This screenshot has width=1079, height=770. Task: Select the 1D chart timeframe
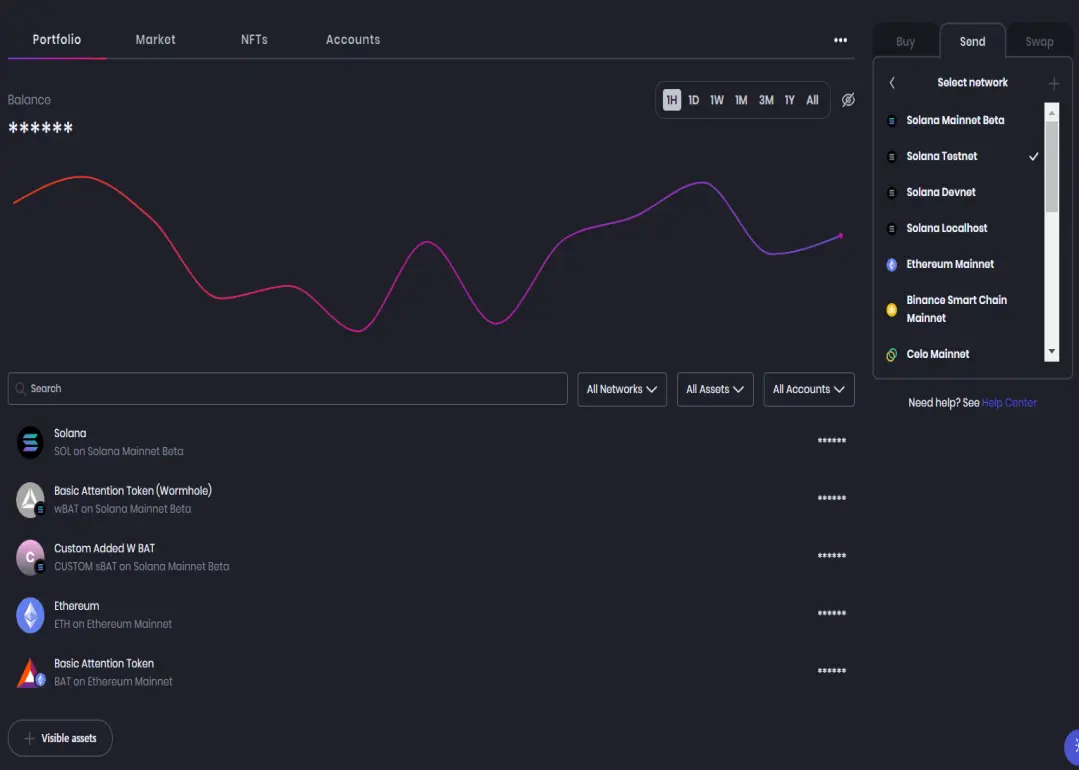pos(694,100)
